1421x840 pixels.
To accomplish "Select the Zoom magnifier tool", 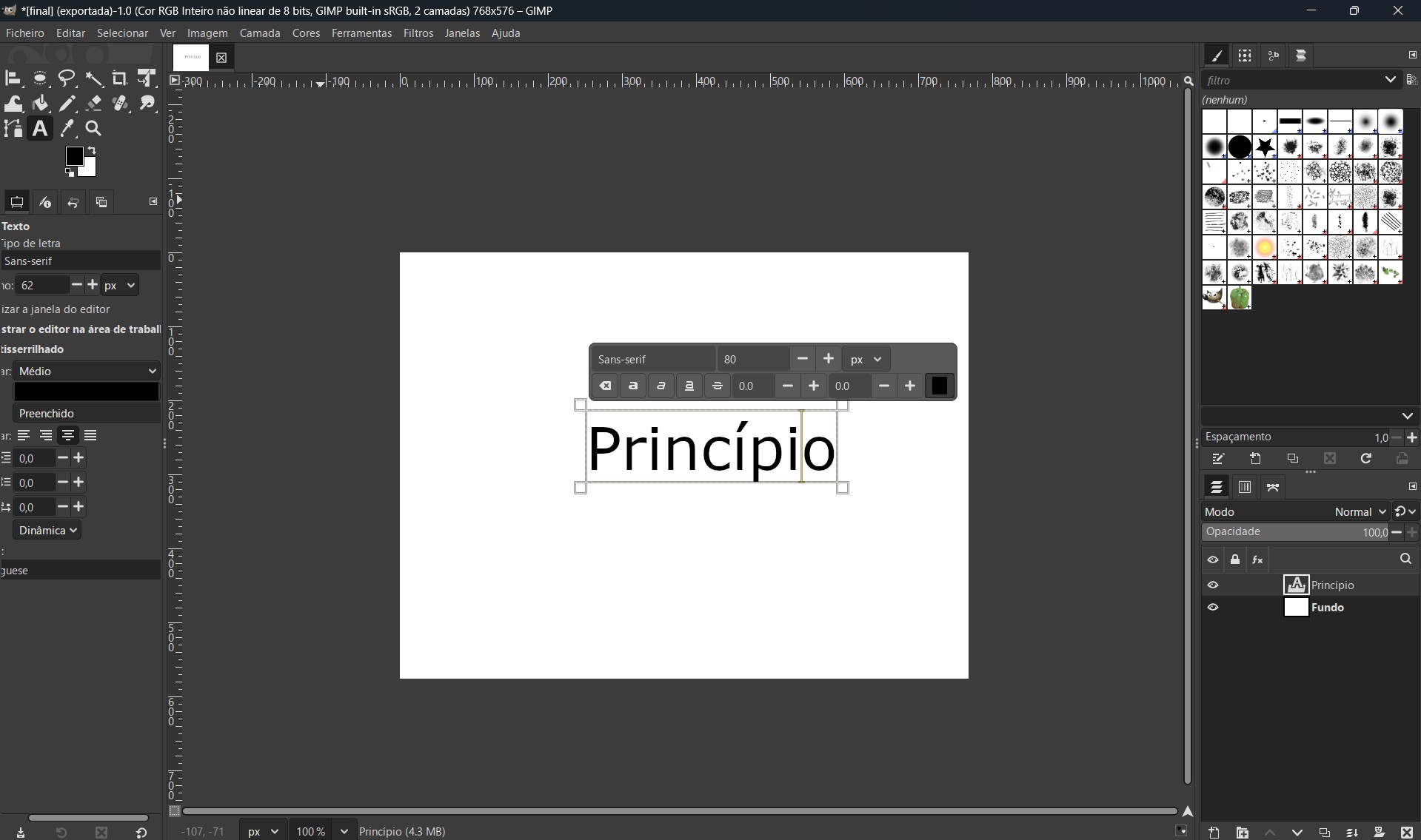I will [94, 129].
